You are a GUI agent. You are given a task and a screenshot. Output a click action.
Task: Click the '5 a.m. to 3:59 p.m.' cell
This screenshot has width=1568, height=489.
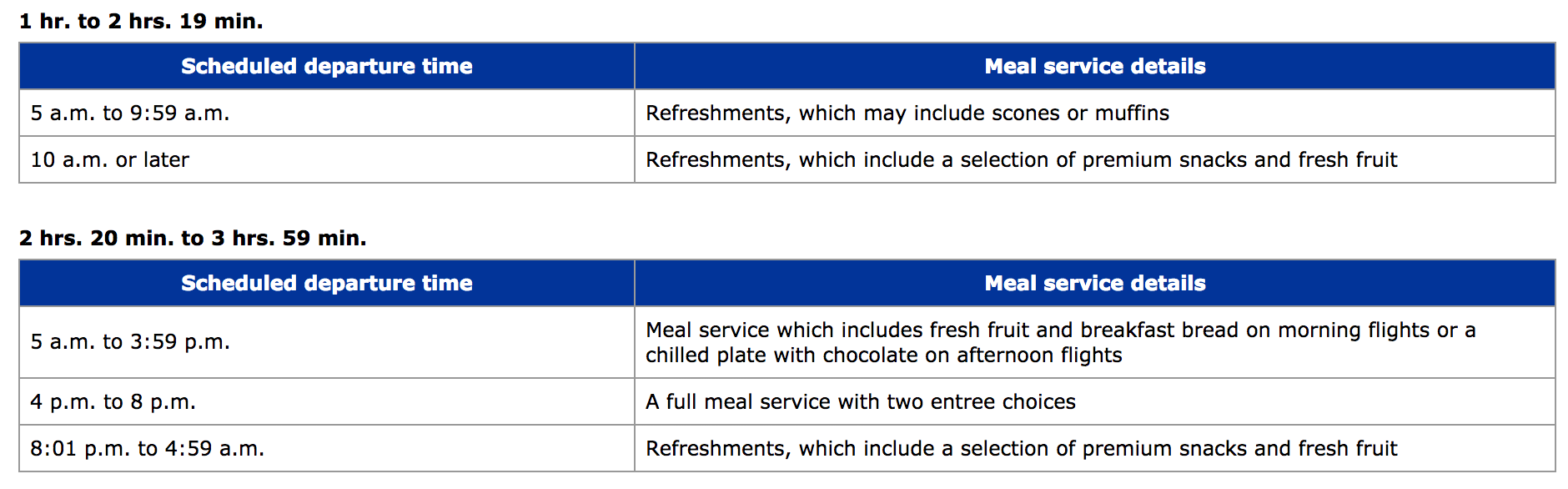[x=327, y=342]
